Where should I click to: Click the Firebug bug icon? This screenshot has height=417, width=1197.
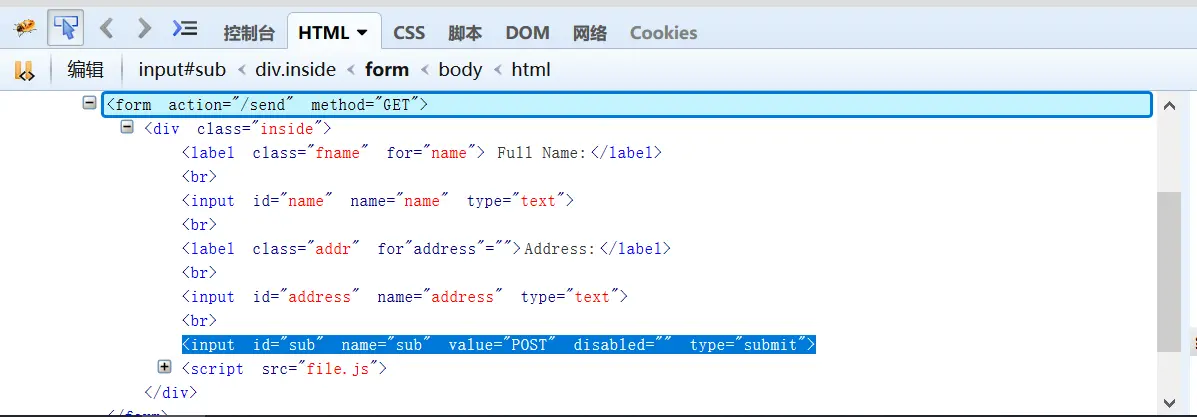tap(25, 28)
